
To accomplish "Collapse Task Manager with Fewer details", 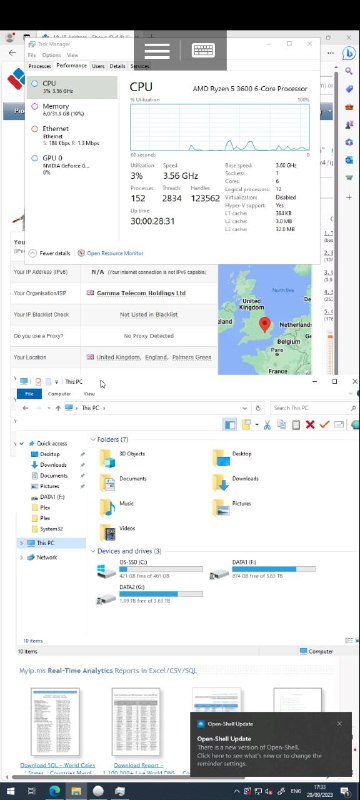I will click(x=50, y=253).
